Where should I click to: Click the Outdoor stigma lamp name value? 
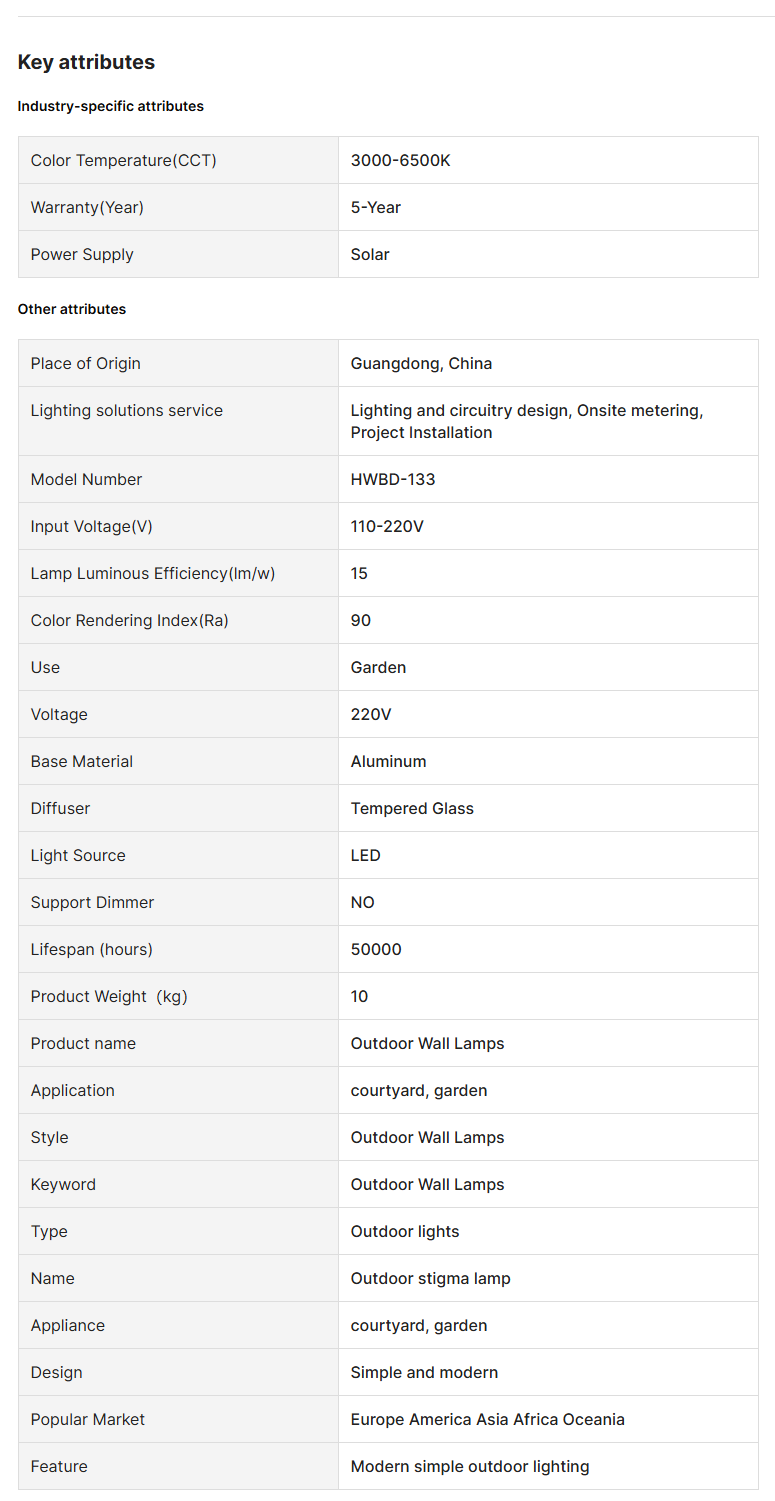pos(430,1278)
